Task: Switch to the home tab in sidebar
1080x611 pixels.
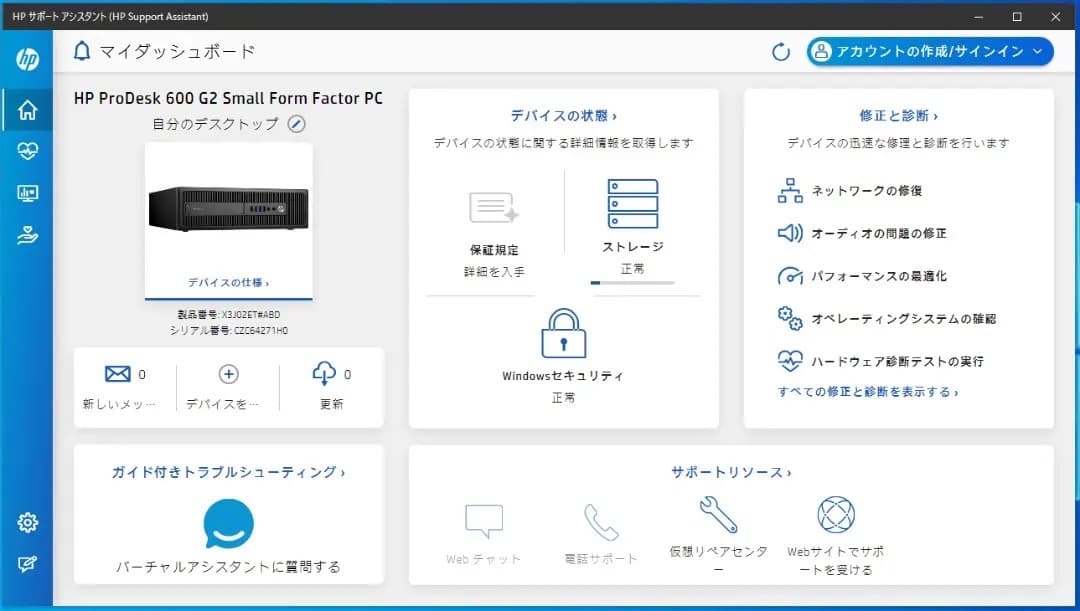Action: tap(27, 111)
